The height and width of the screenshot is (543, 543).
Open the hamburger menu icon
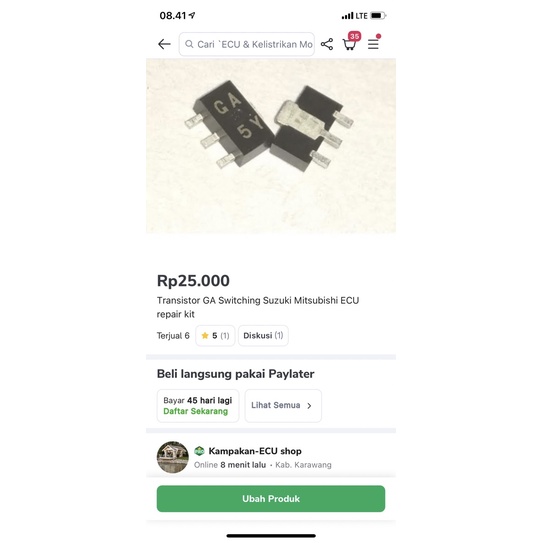[x=373, y=43]
